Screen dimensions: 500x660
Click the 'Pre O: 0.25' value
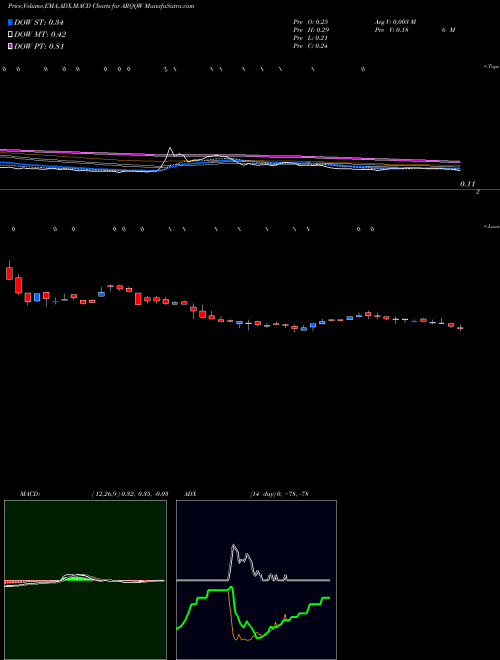click(311, 22)
